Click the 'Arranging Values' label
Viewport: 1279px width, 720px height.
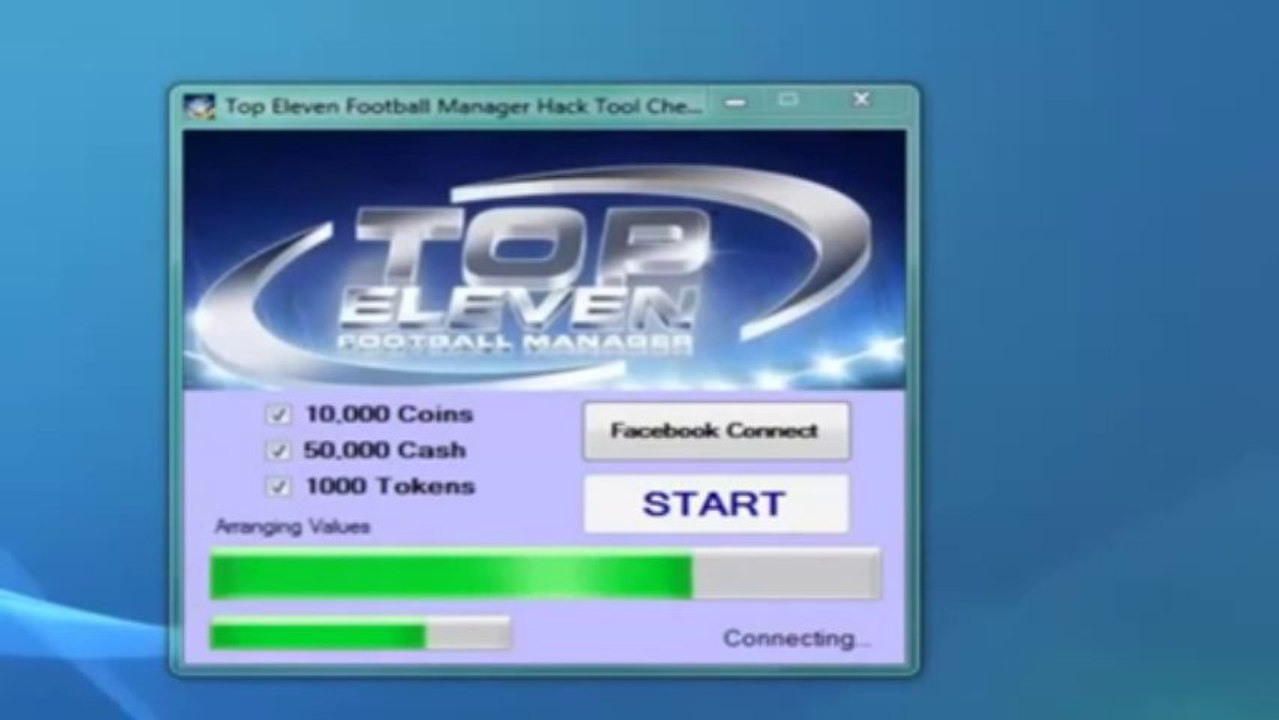click(x=292, y=526)
